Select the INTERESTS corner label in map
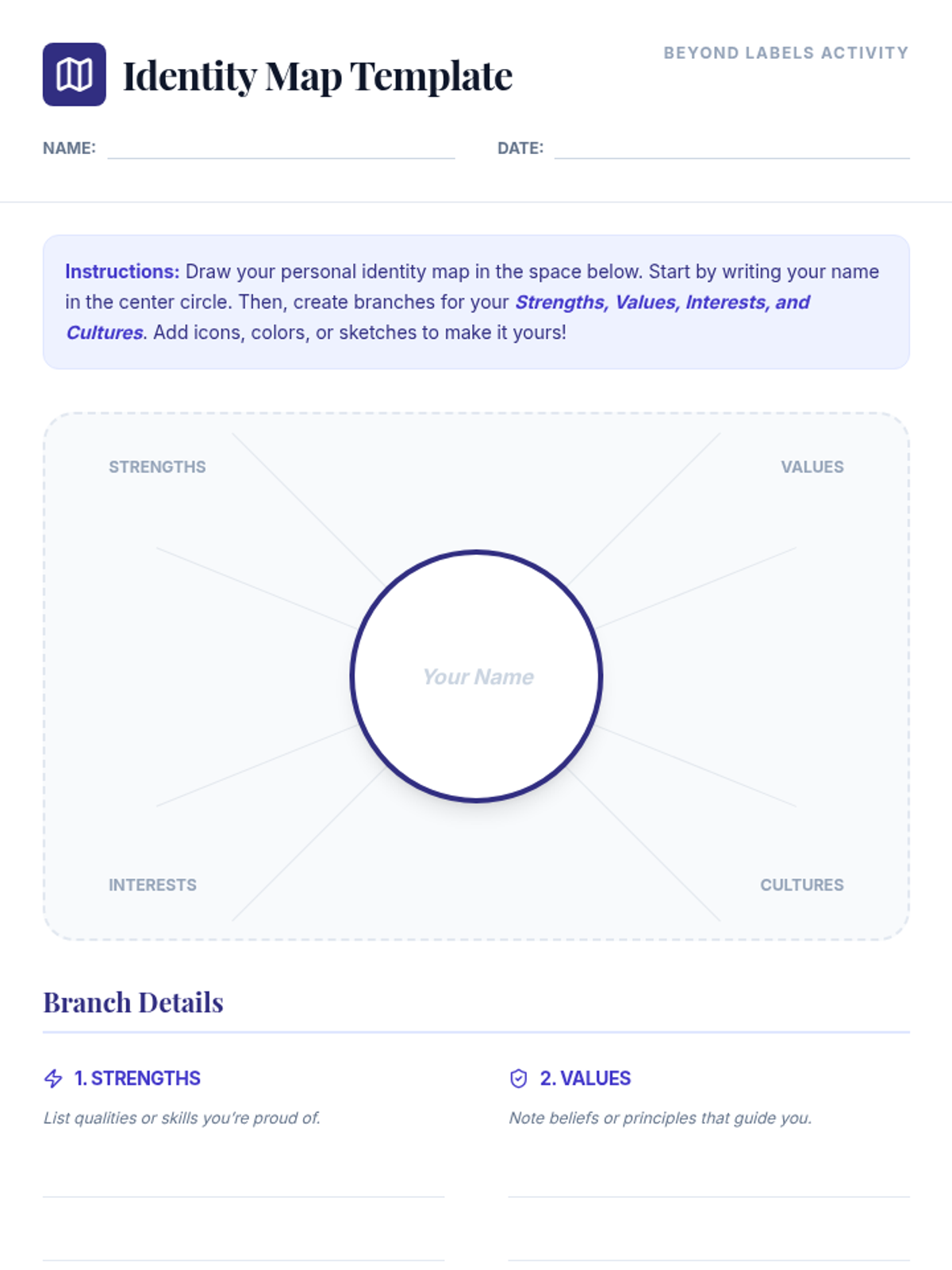 click(x=152, y=884)
